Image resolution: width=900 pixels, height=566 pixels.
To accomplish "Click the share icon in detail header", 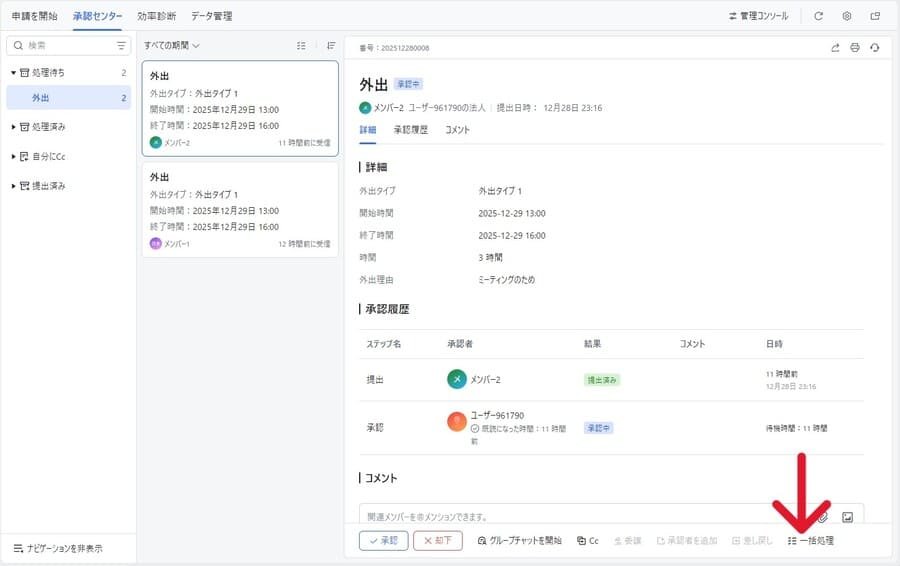I will 835,48.
